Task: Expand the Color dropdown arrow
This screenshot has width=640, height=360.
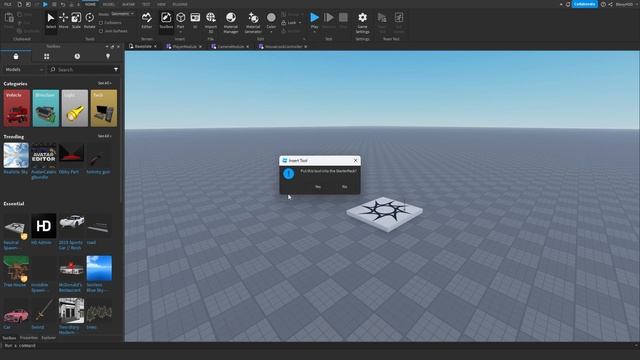Action: click(271, 31)
